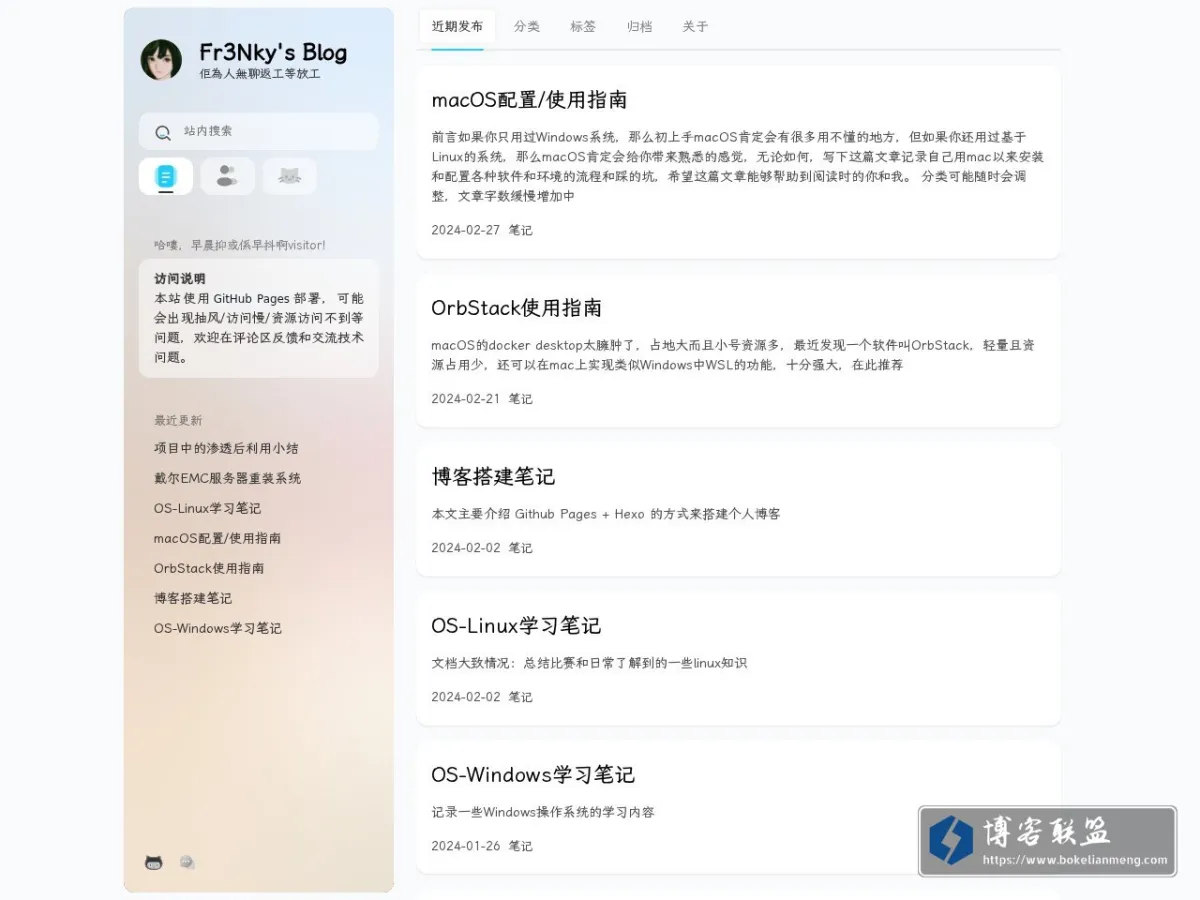Focus the 站内搜索 search field
1200x900 pixels.
(258, 131)
